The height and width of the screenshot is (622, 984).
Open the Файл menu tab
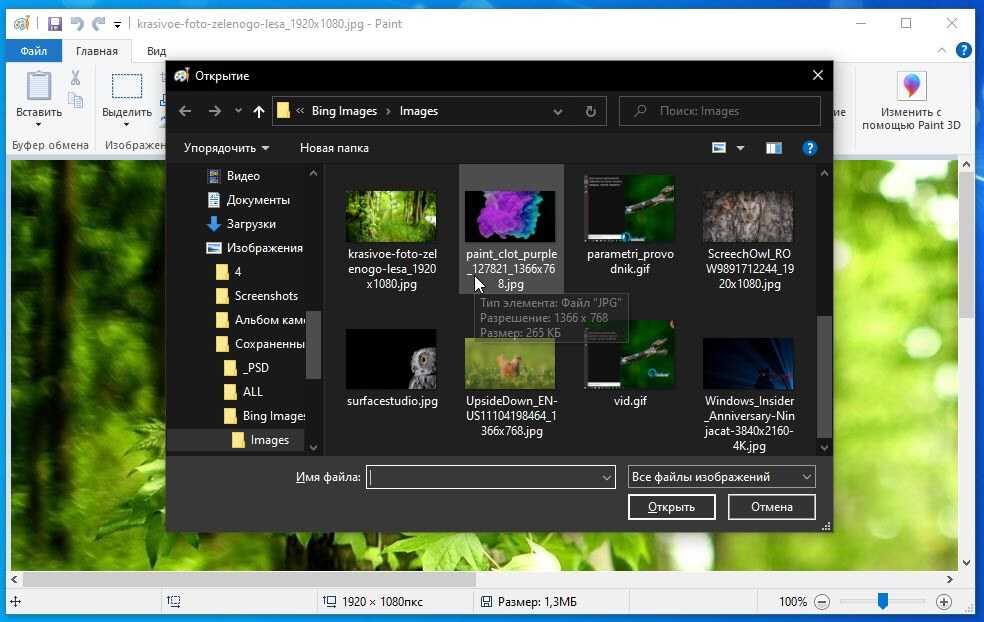[x=34, y=51]
